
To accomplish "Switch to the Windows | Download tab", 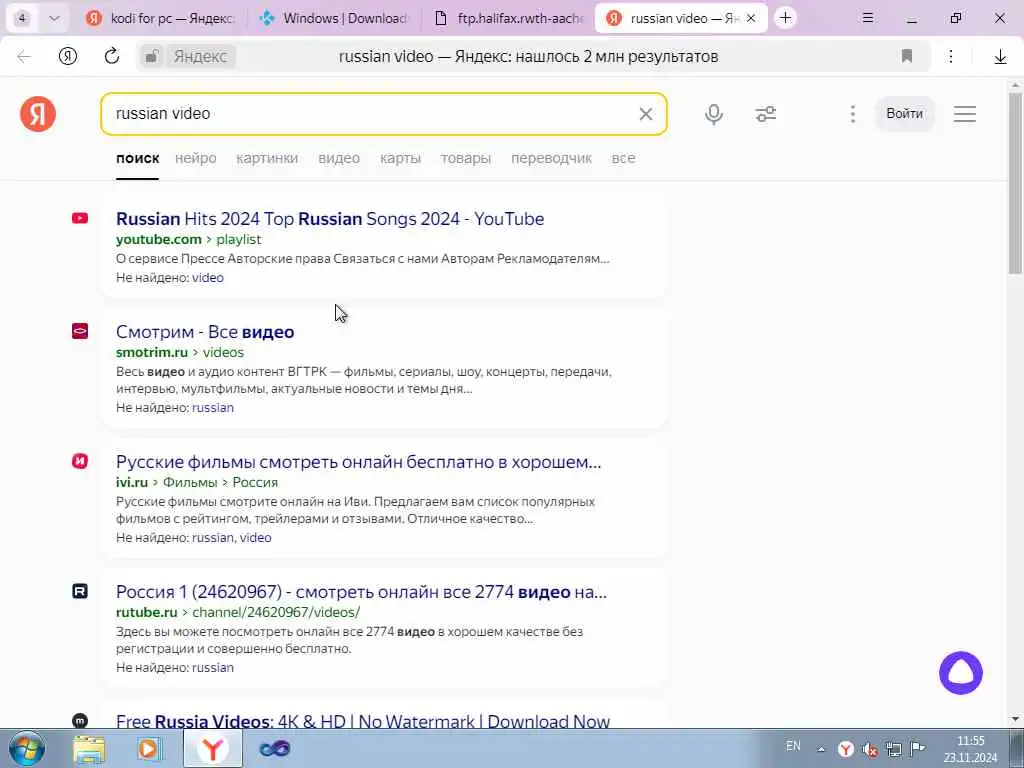I will point(334,18).
